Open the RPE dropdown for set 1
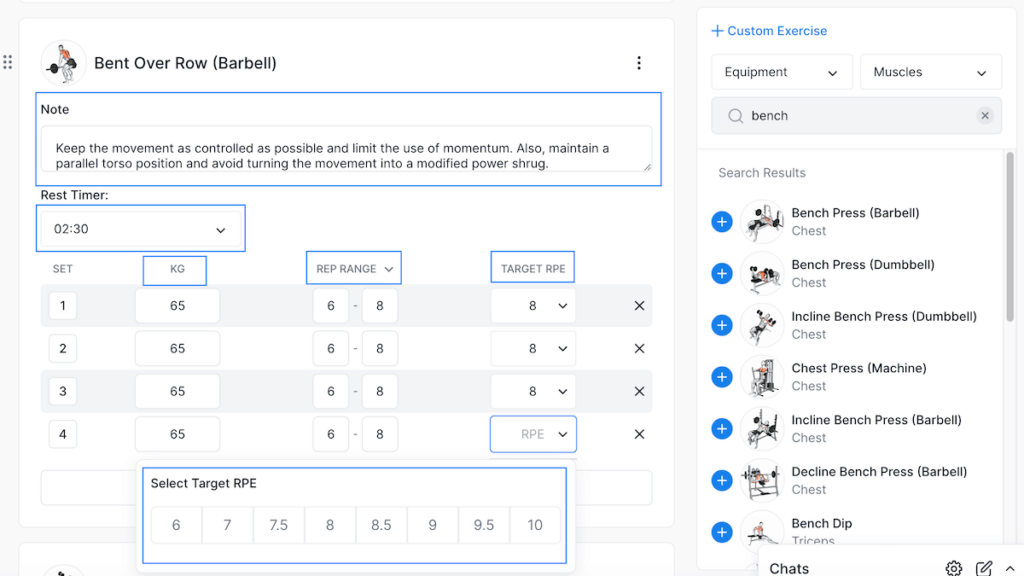This screenshot has width=1024, height=576. pyautogui.click(x=533, y=305)
